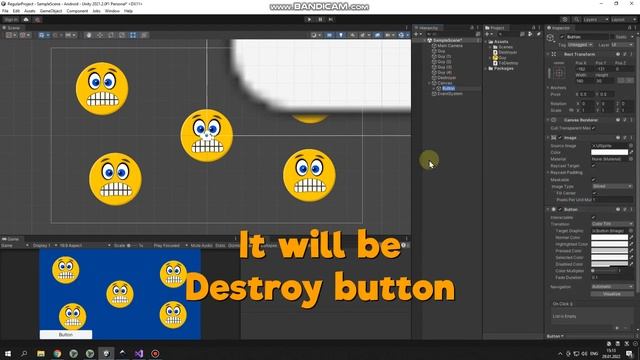Expand the Packages folder in Project
Image resolution: width=640 pixels, height=360 pixels.
pyautogui.click(x=487, y=69)
